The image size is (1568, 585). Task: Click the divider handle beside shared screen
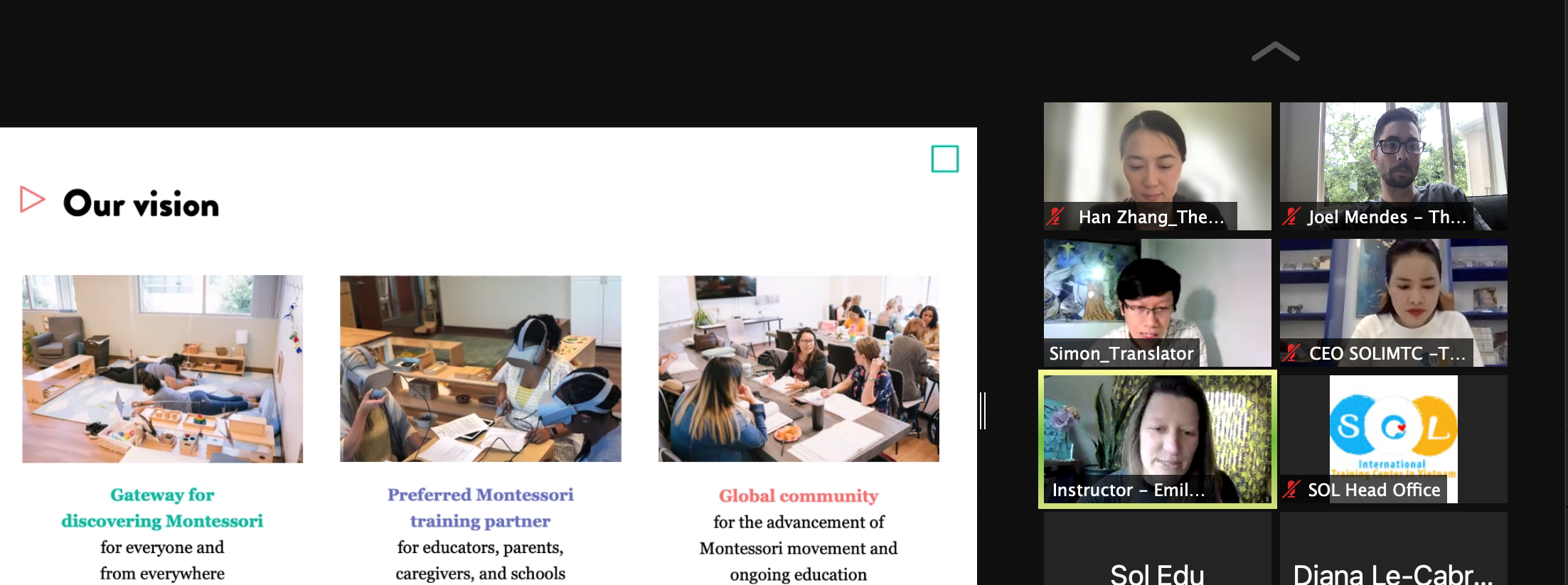[x=982, y=411]
